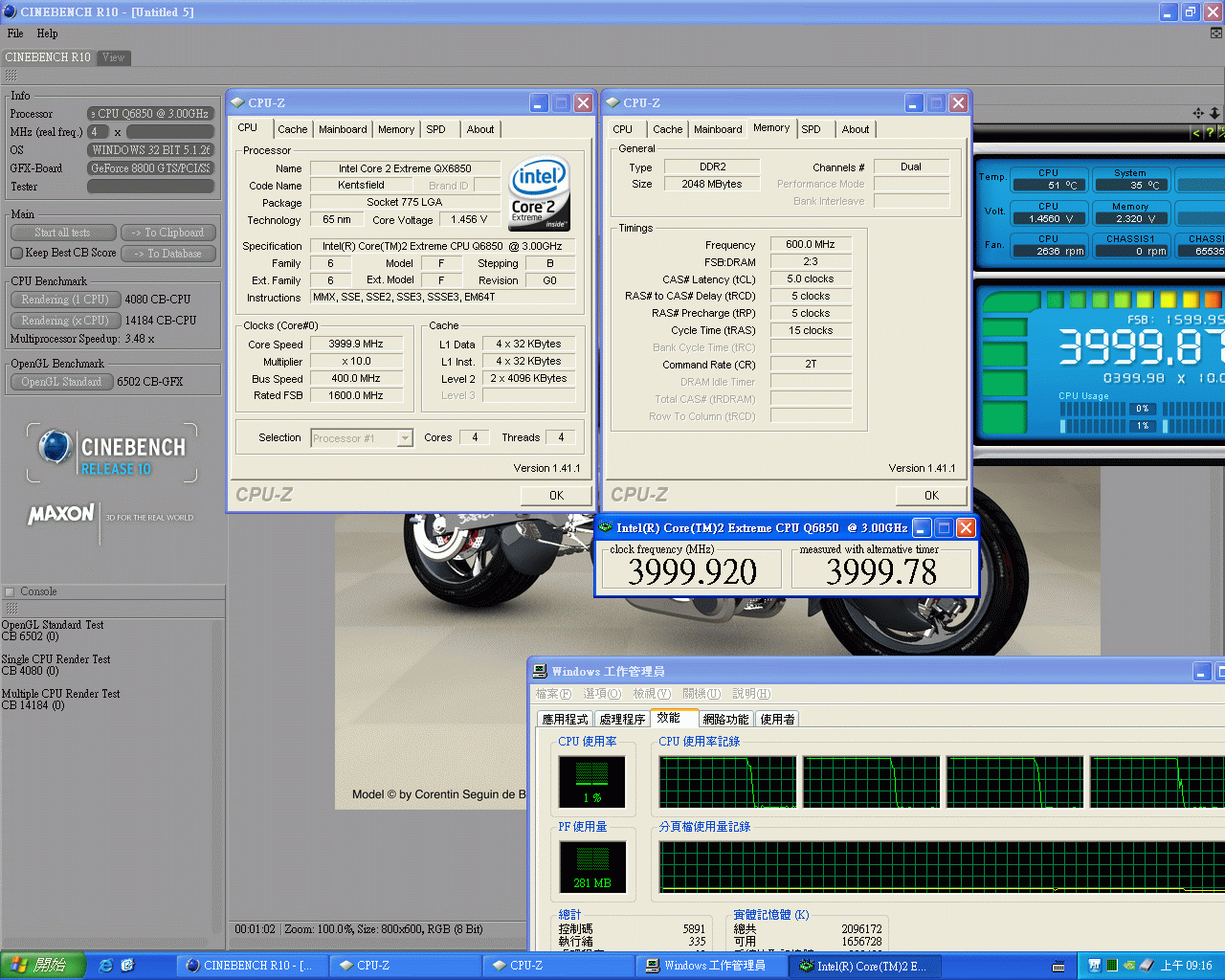Click the green '<' icon on monitoring panel
The width and height of the screenshot is (1225, 980).
pyautogui.click(x=1195, y=133)
